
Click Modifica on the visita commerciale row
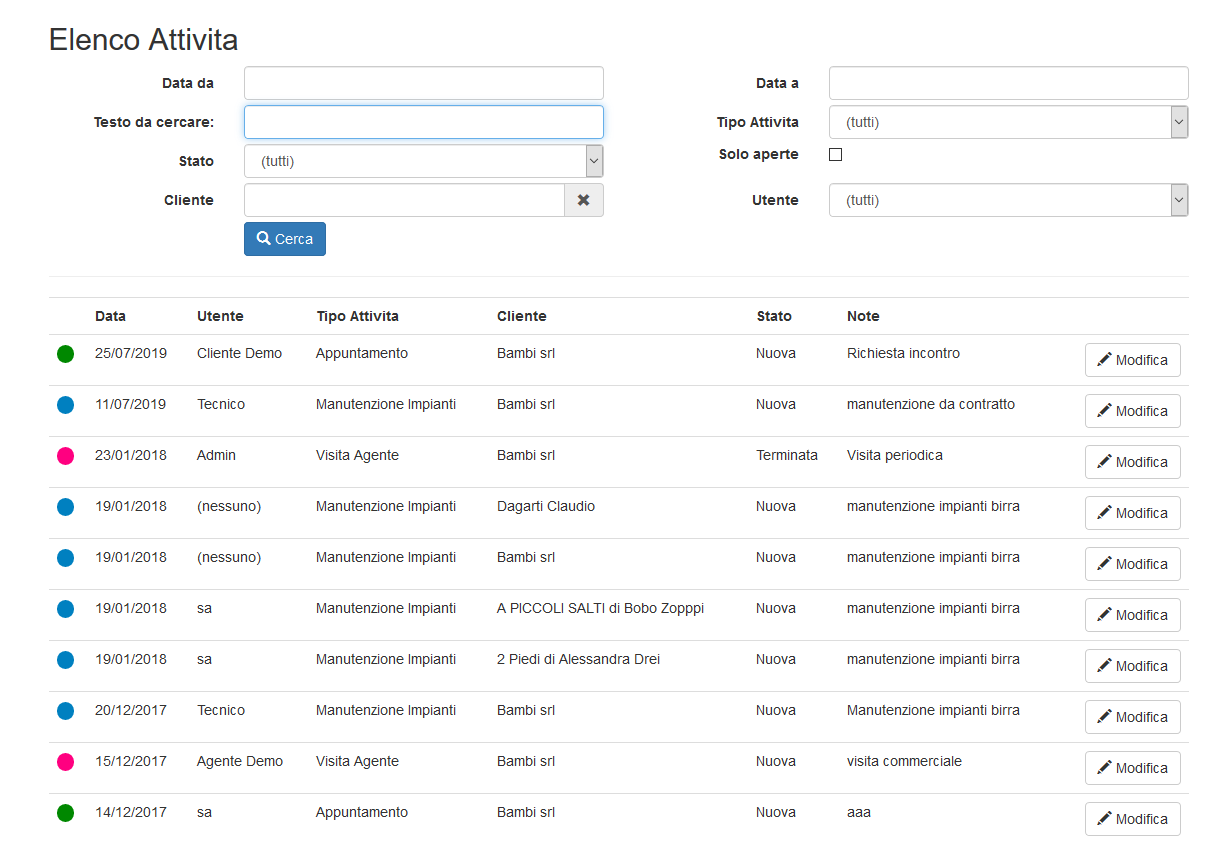pos(1132,768)
